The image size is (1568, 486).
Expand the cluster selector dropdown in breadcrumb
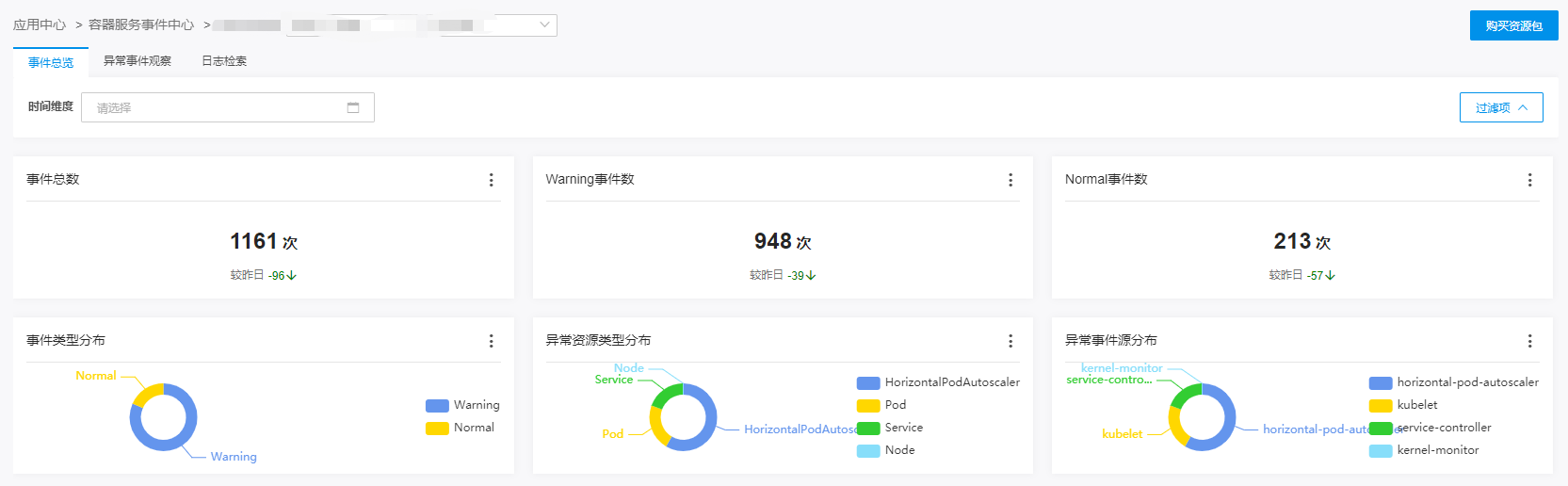pyautogui.click(x=544, y=25)
